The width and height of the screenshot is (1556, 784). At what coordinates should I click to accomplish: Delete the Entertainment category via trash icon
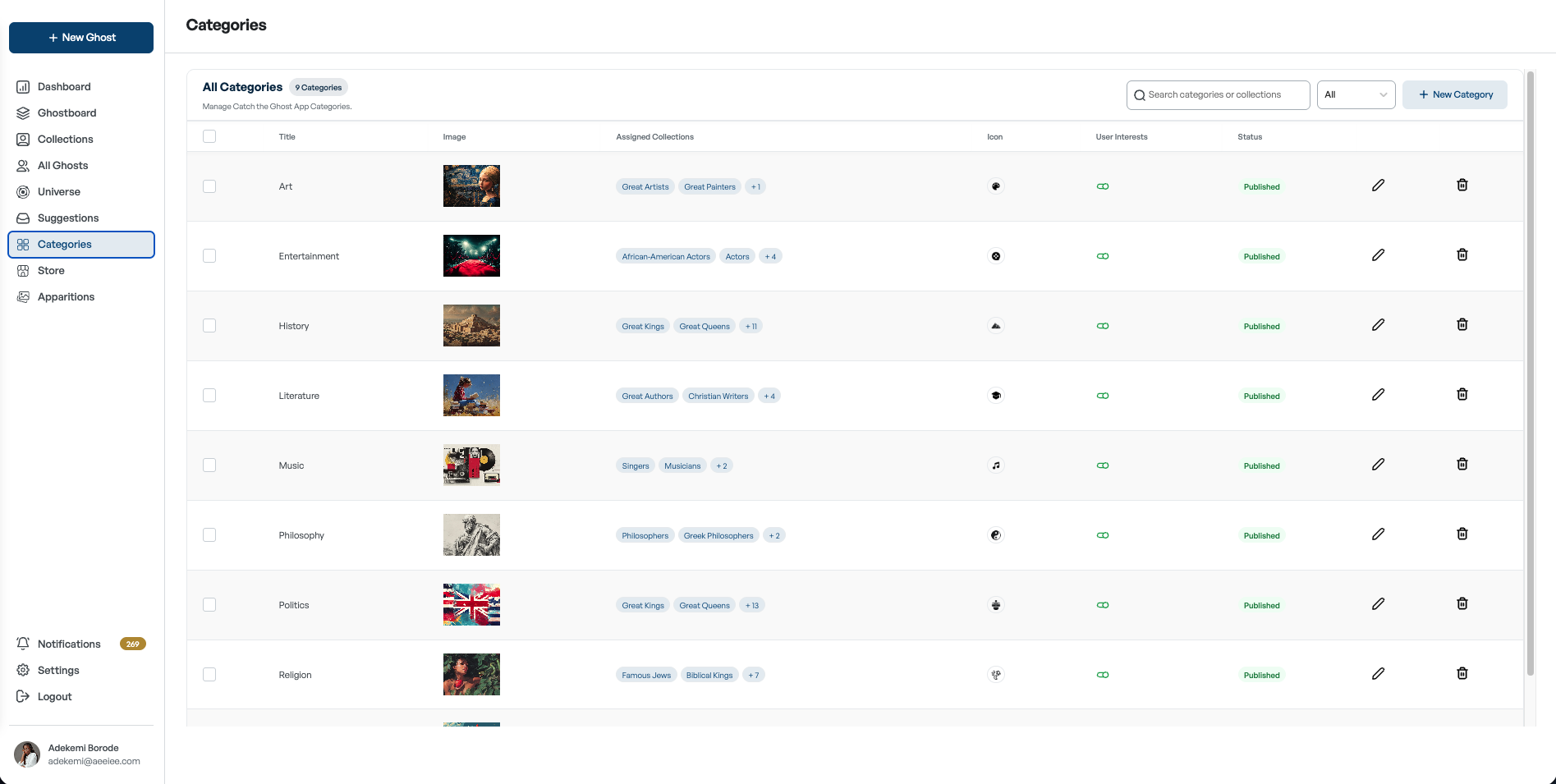tap(1462, 255)
